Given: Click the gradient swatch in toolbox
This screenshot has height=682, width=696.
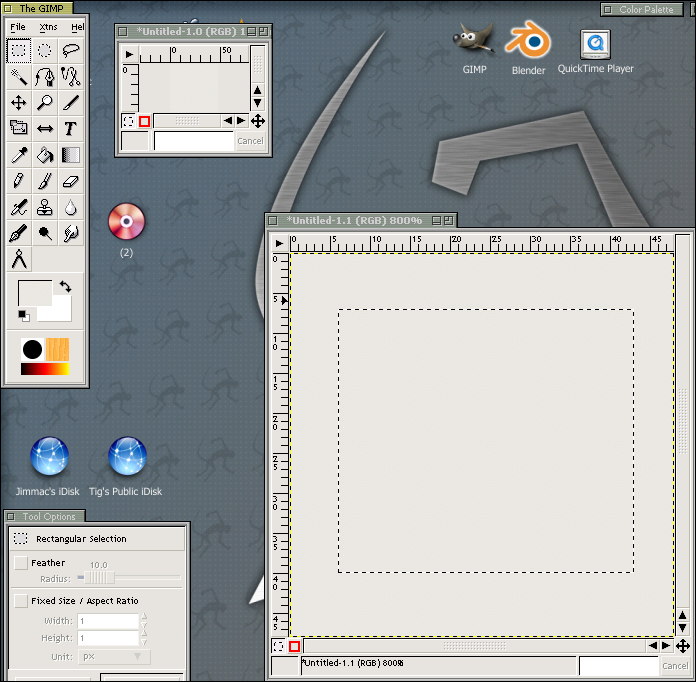Looking at the screenshot, I should coord(45,369).
